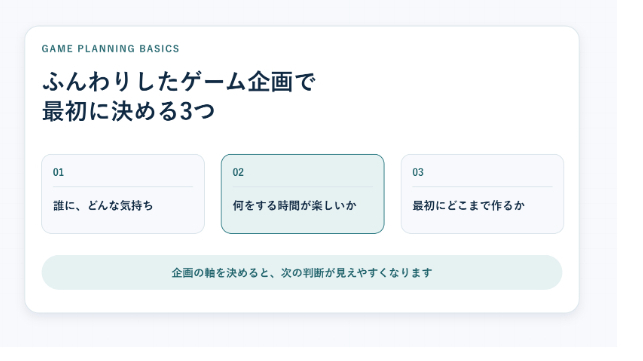643x361 pixels.
Task: Select the highlighted card numbered 02
Action: [303, 194]
